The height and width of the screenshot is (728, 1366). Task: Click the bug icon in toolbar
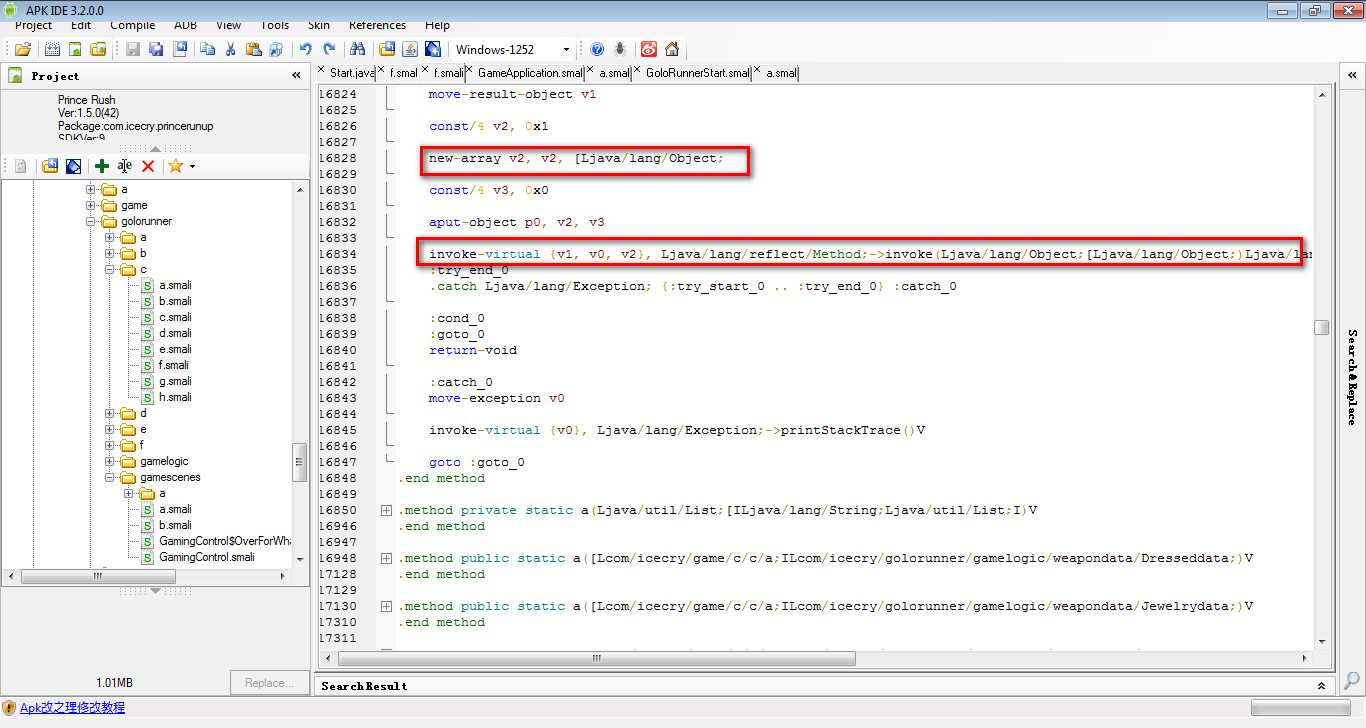pyautogui.click(x=620, y=49)
